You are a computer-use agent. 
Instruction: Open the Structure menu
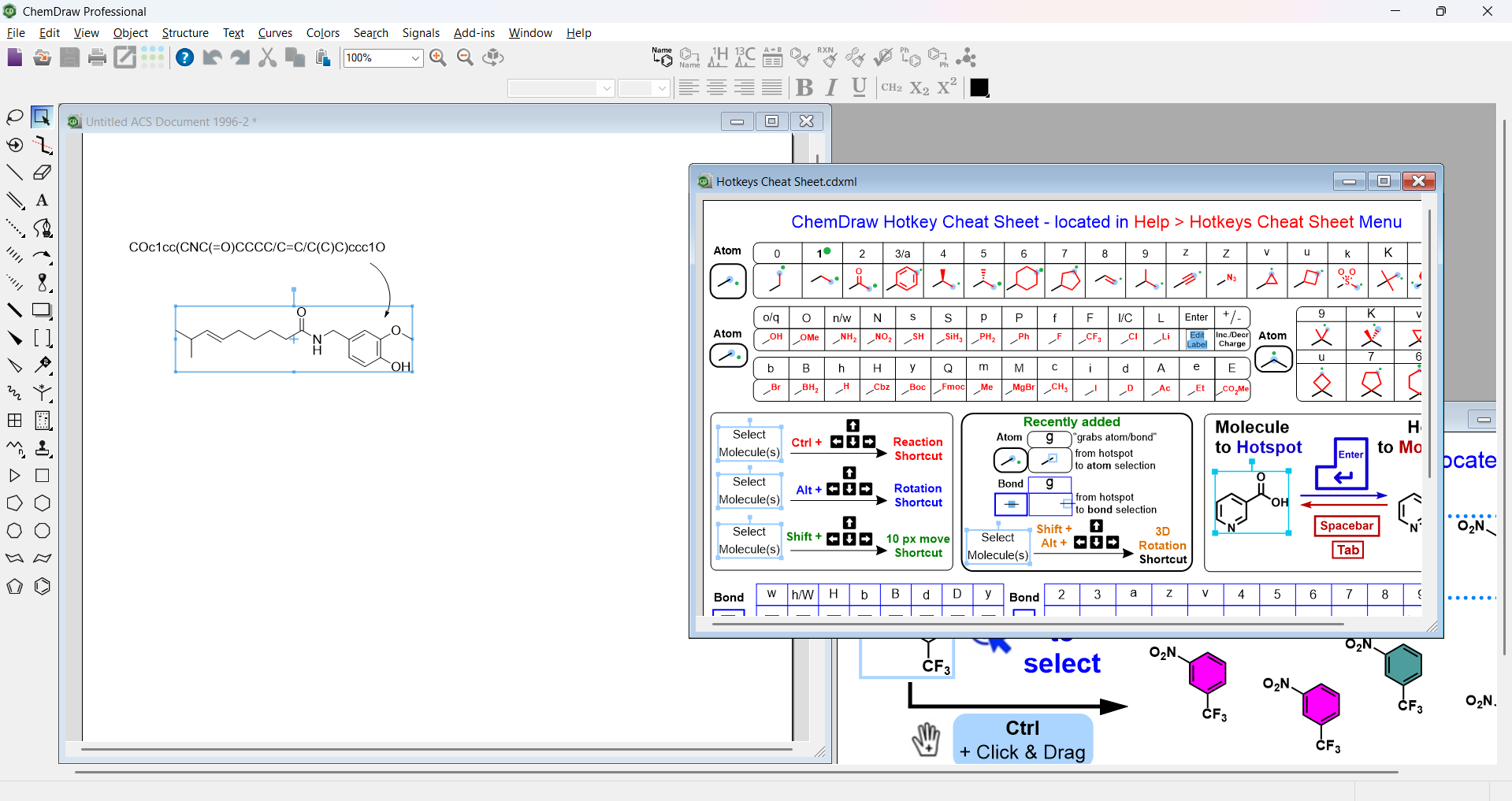pos(185,33)
